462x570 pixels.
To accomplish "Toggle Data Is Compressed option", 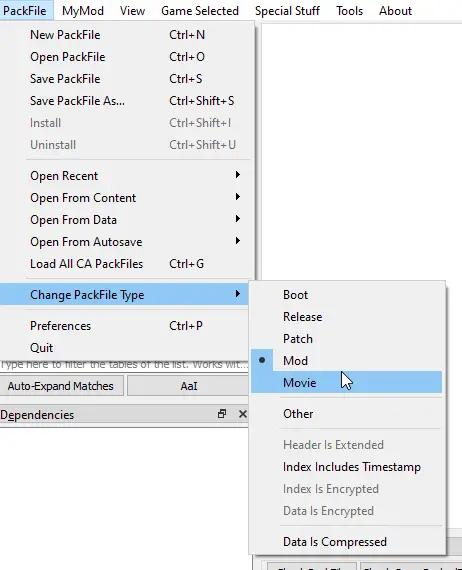I will coord(346,542).
